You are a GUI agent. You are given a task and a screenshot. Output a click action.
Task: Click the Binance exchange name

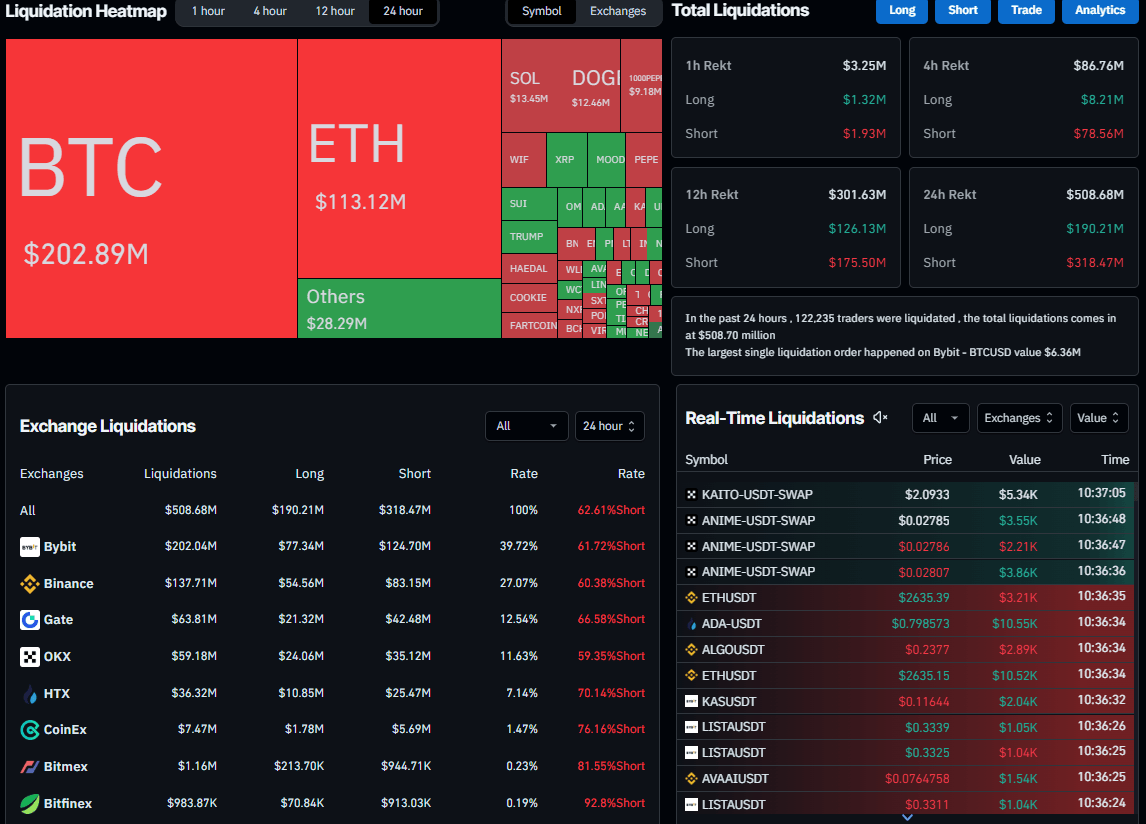point(69,583)
